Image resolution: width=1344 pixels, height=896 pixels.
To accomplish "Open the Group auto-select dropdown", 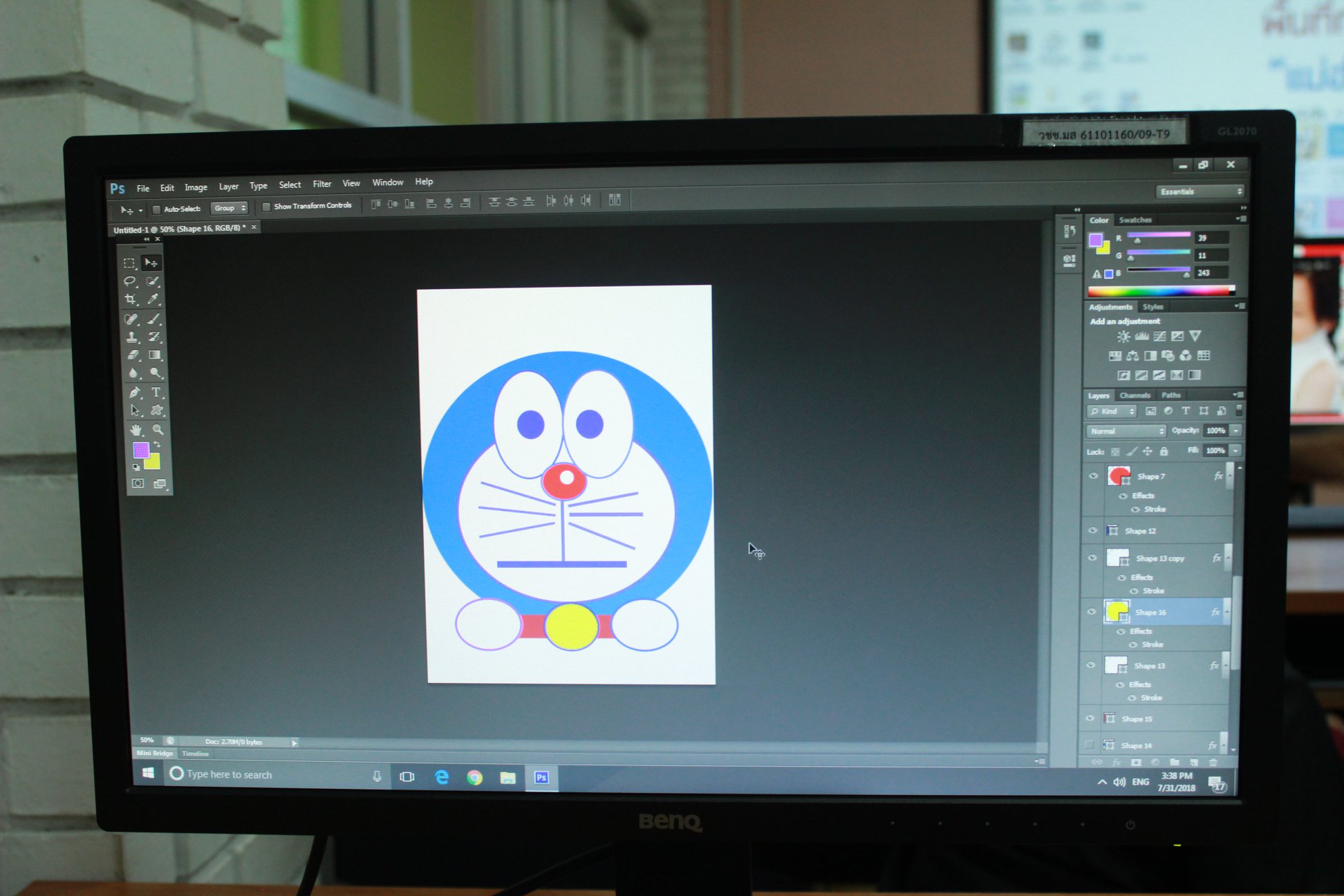I will point(230,208).
